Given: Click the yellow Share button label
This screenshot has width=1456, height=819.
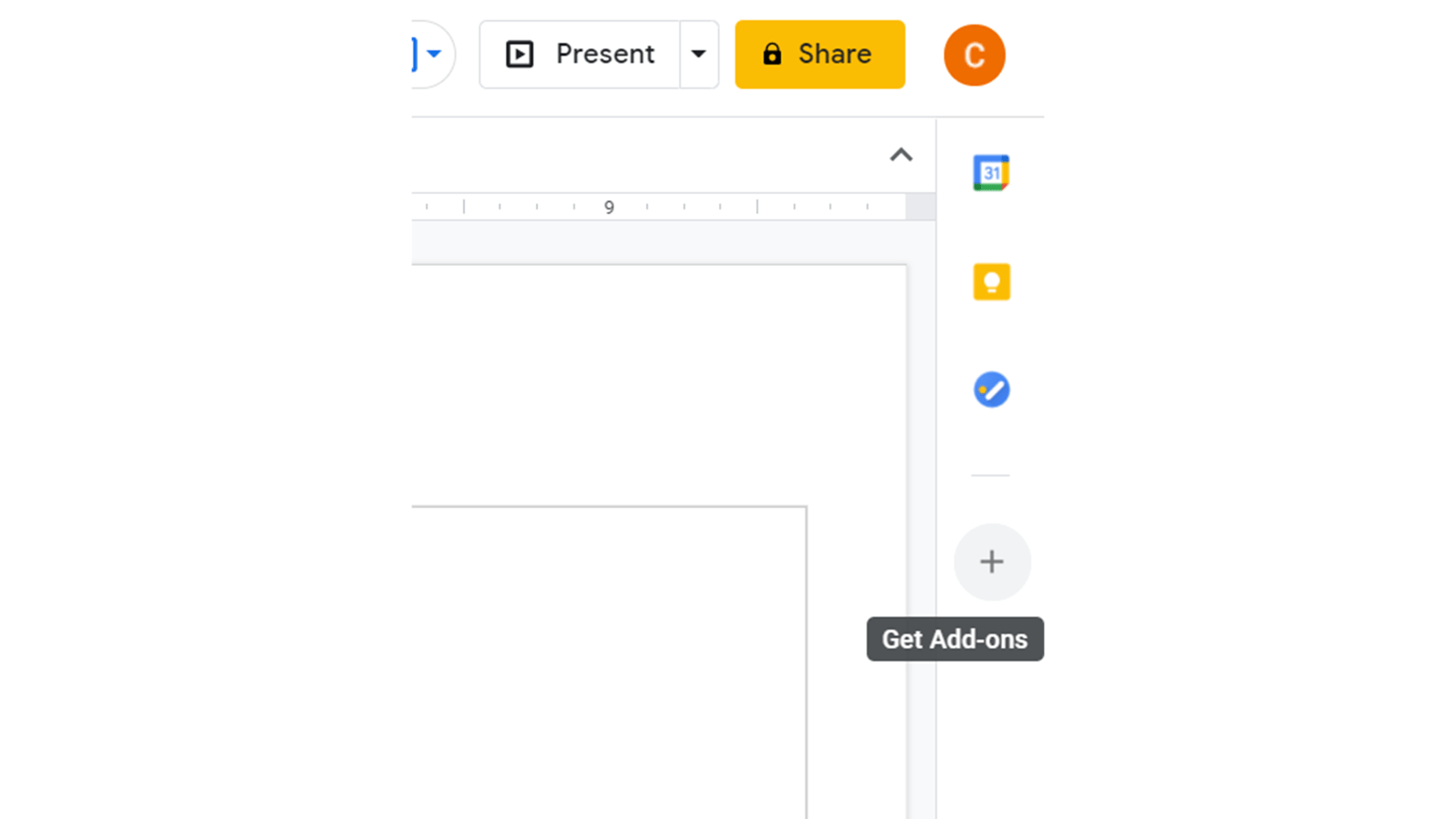Looking at the screenshot, I should pos(834,55).
